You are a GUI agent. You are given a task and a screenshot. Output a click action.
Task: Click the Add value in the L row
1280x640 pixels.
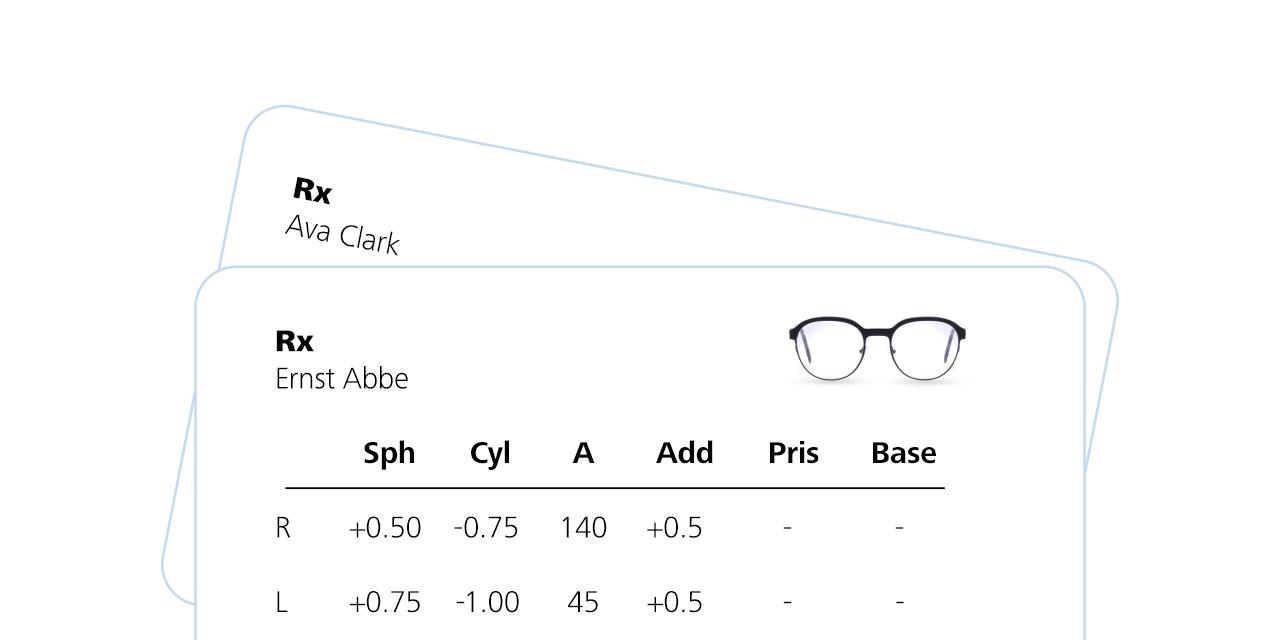point(675,602)
